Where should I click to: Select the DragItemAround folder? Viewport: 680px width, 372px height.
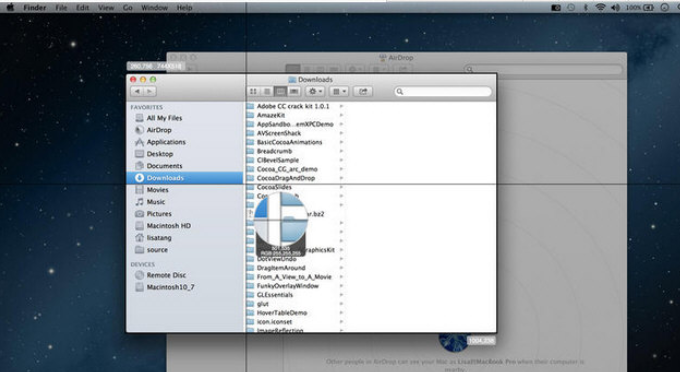coord(281,268)
